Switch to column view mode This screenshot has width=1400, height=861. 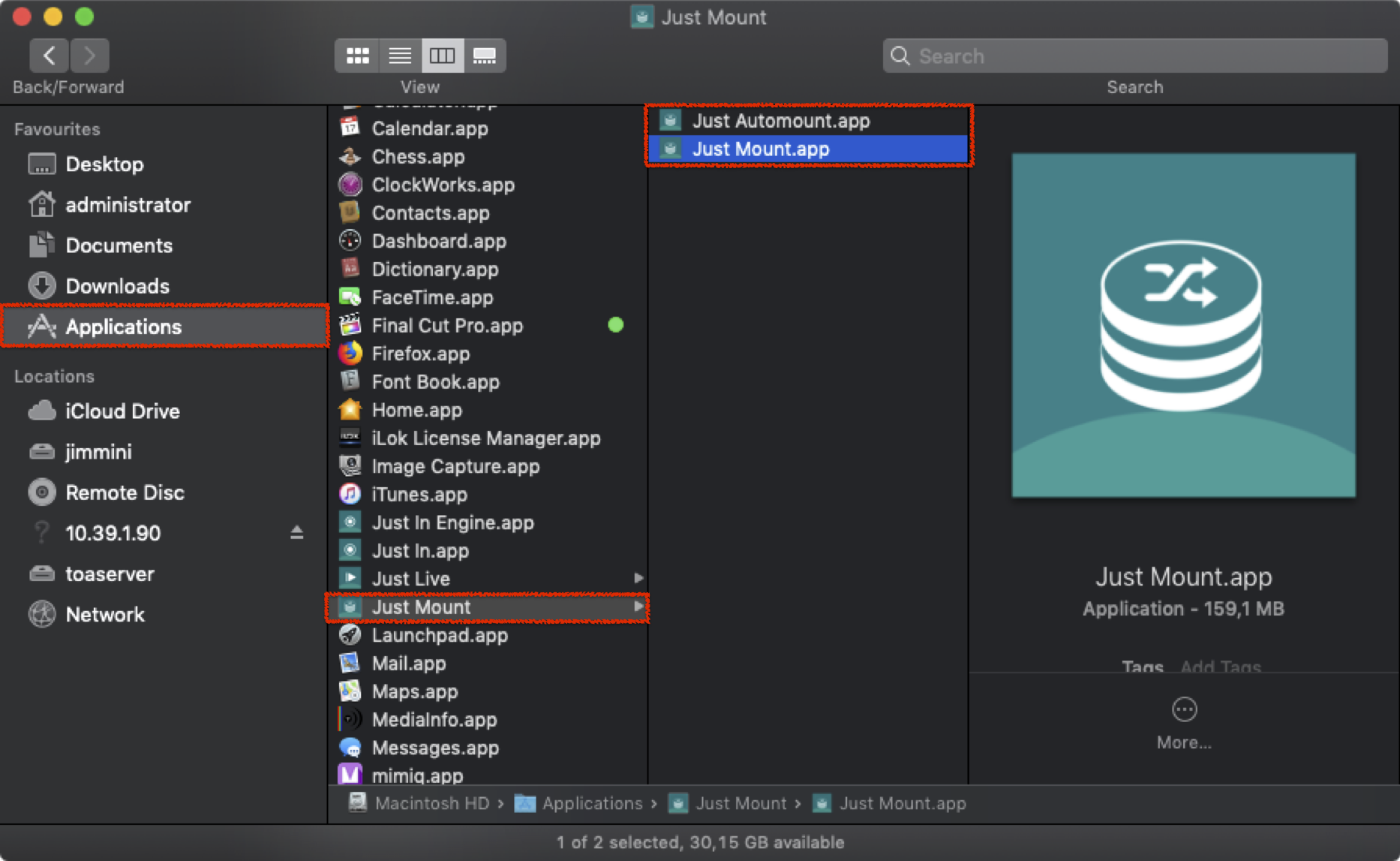[x=442, y=56]
